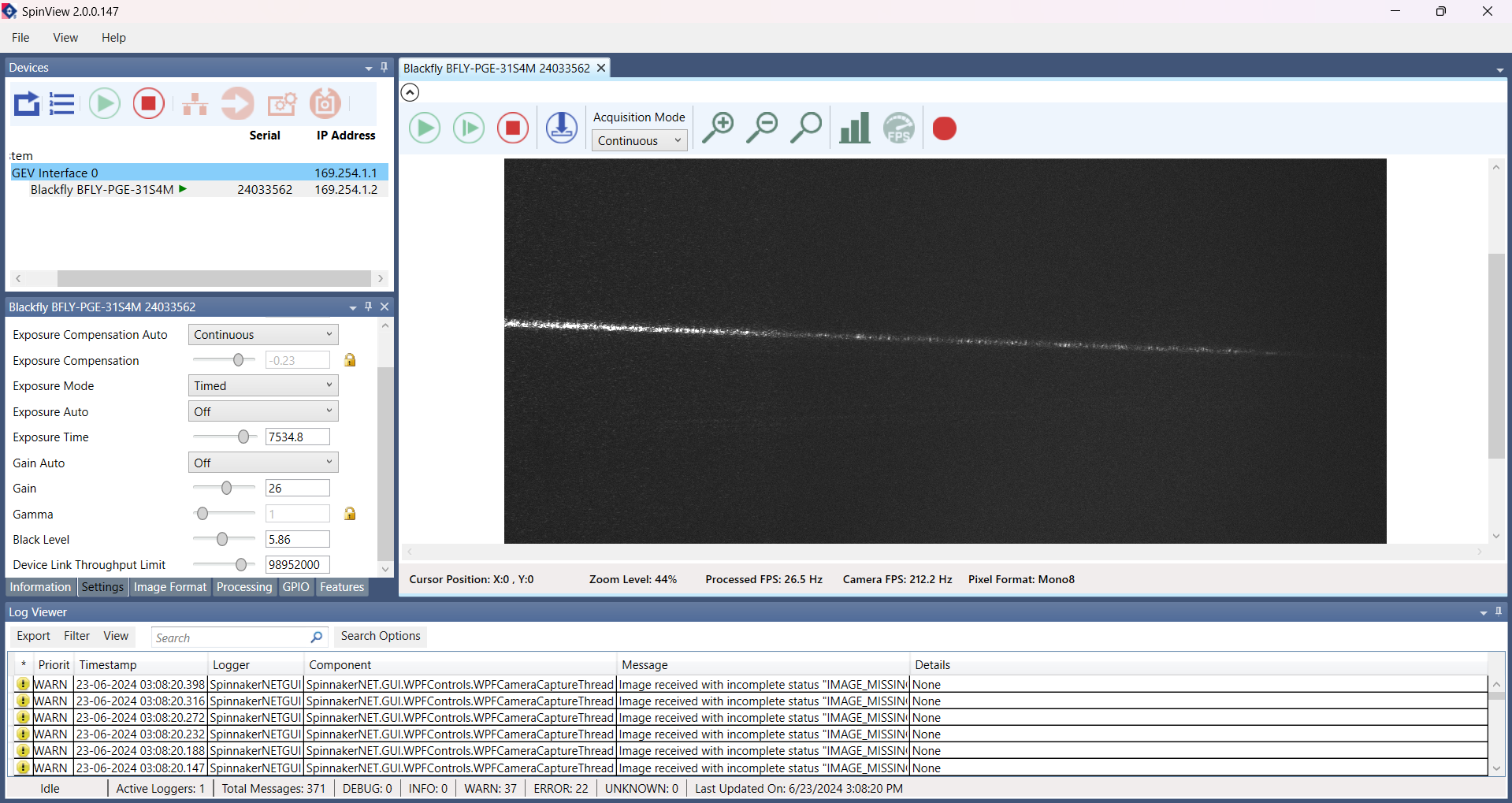Start image acquisition with green play icon
This screenshot has width=1512, height=803.
425,128
